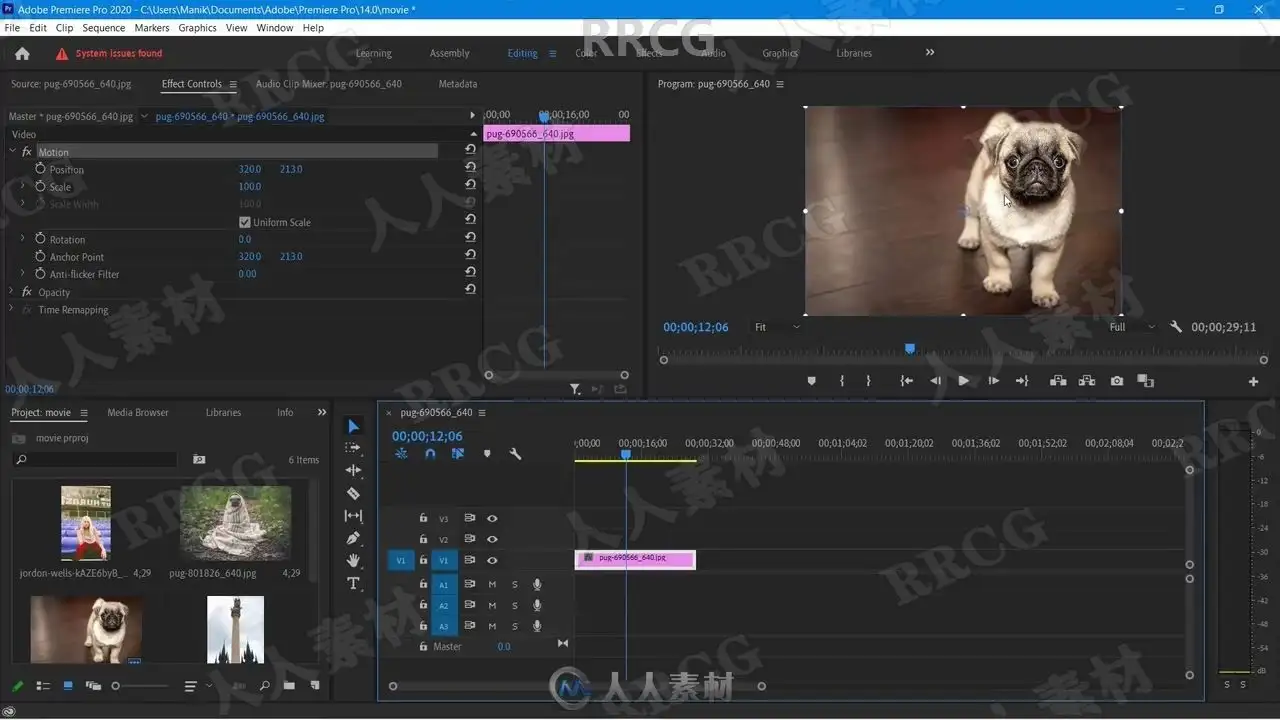This screenshot has width=1280, height=720.
Task: Open the Full playback resolution dropdown
Action: tap(1131, 327)
